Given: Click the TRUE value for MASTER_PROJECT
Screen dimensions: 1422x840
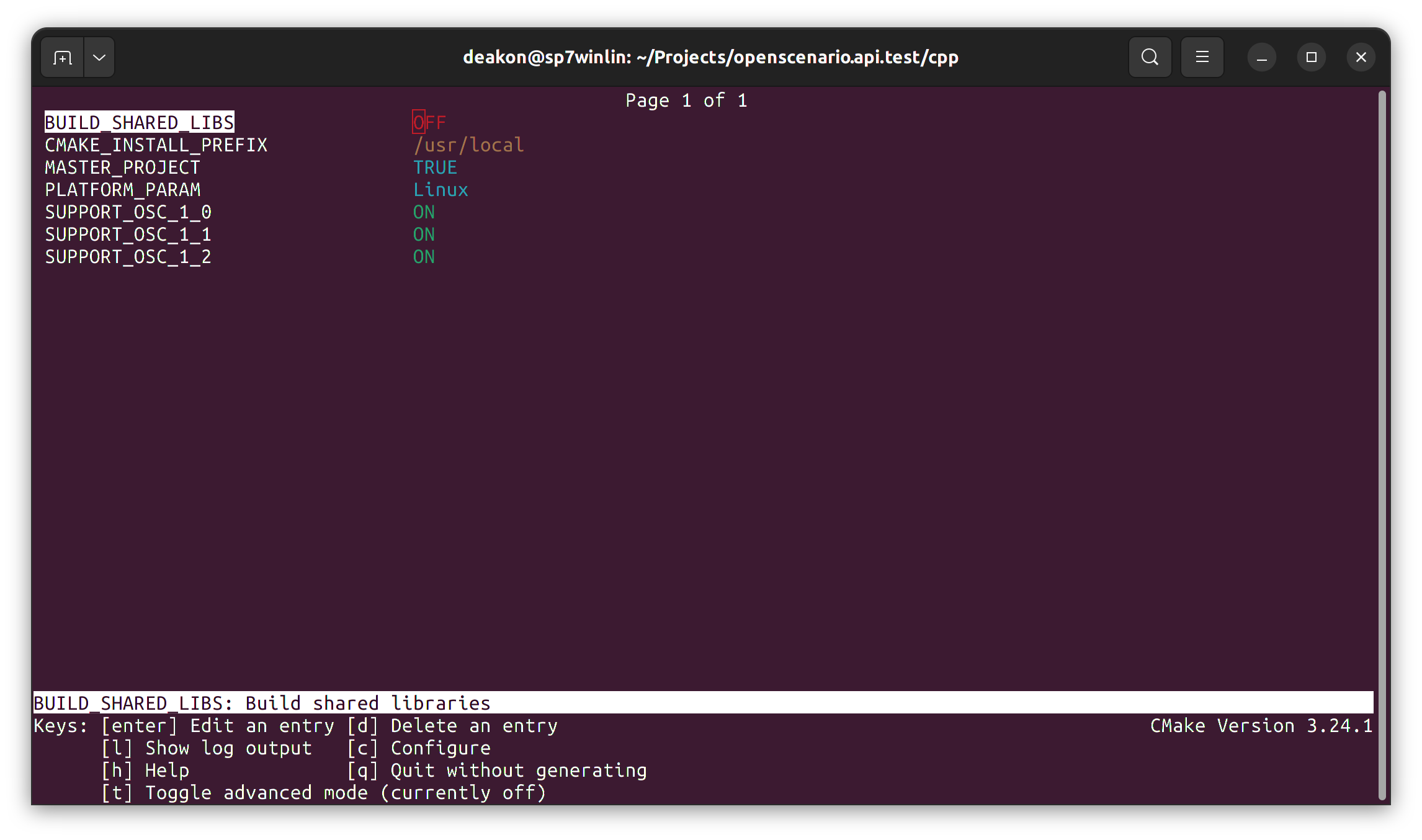Looking at the screenshot, I should 435,167.
